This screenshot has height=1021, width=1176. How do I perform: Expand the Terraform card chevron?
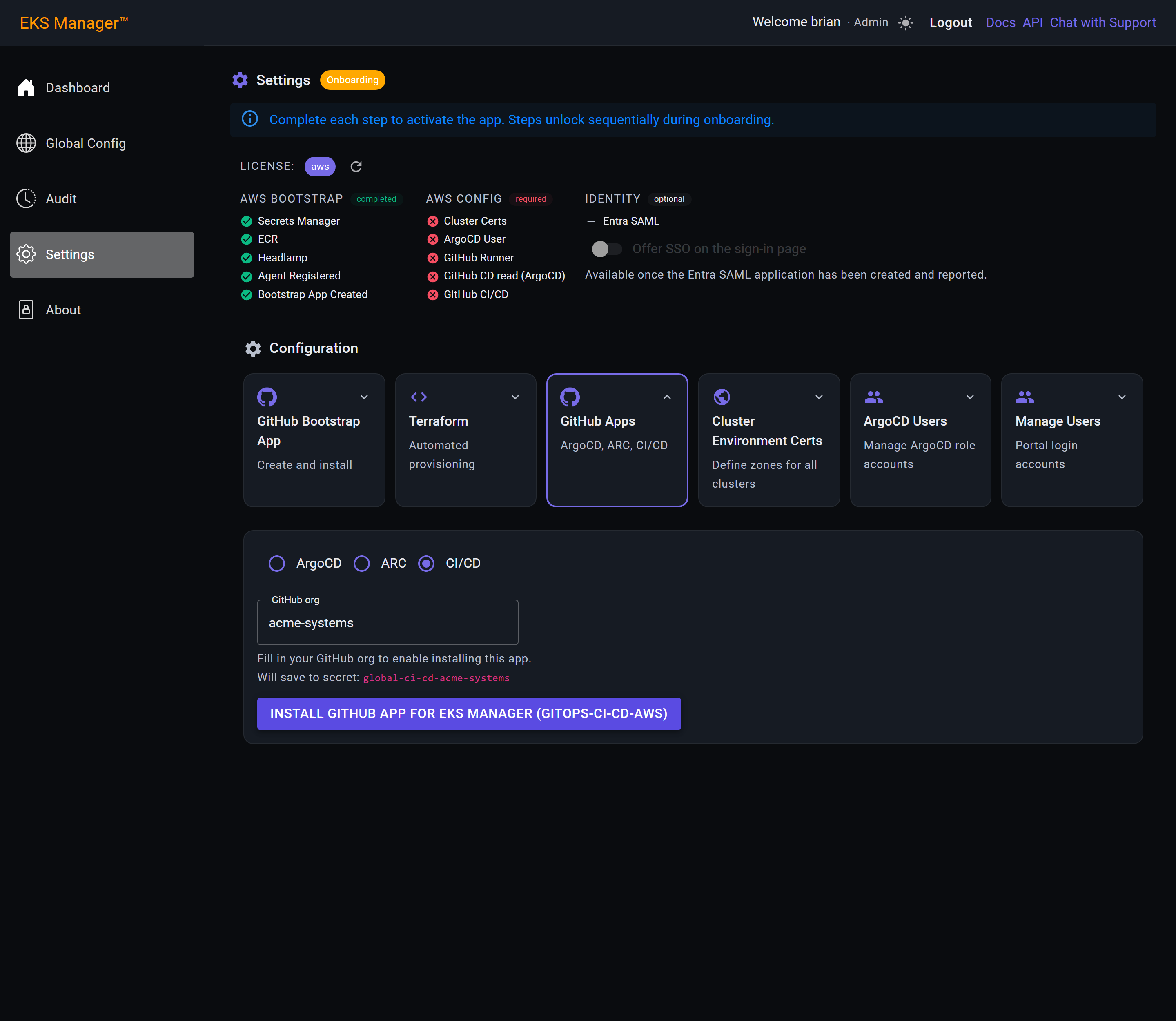516,397
